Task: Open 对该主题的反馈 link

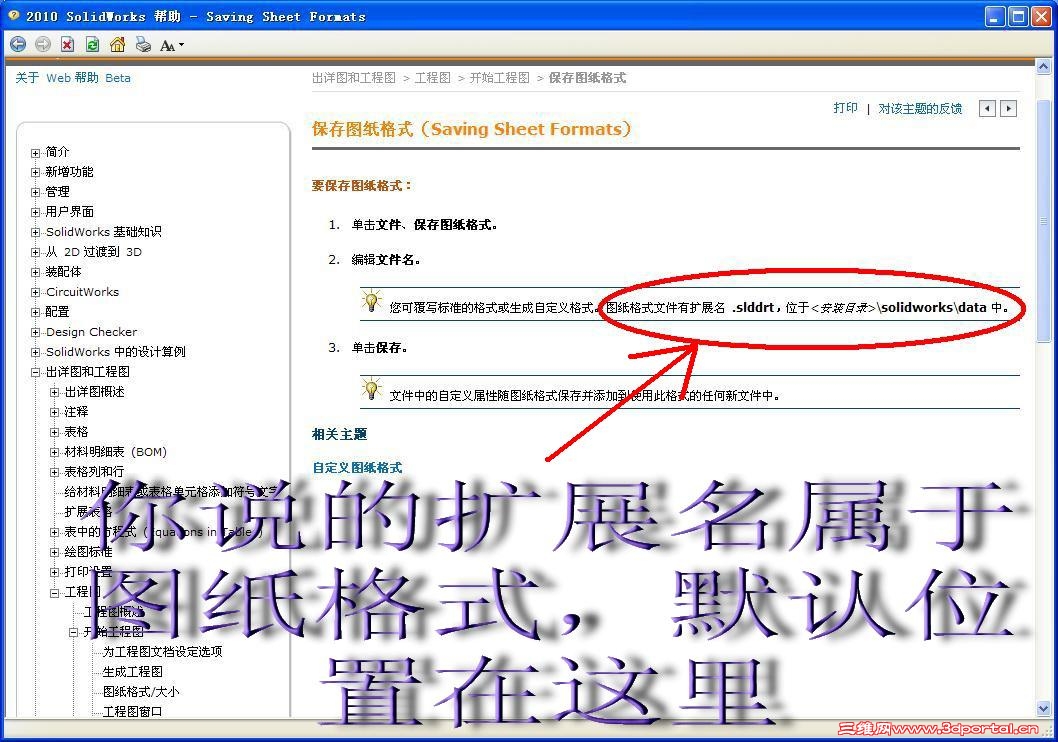Action: 920,108
